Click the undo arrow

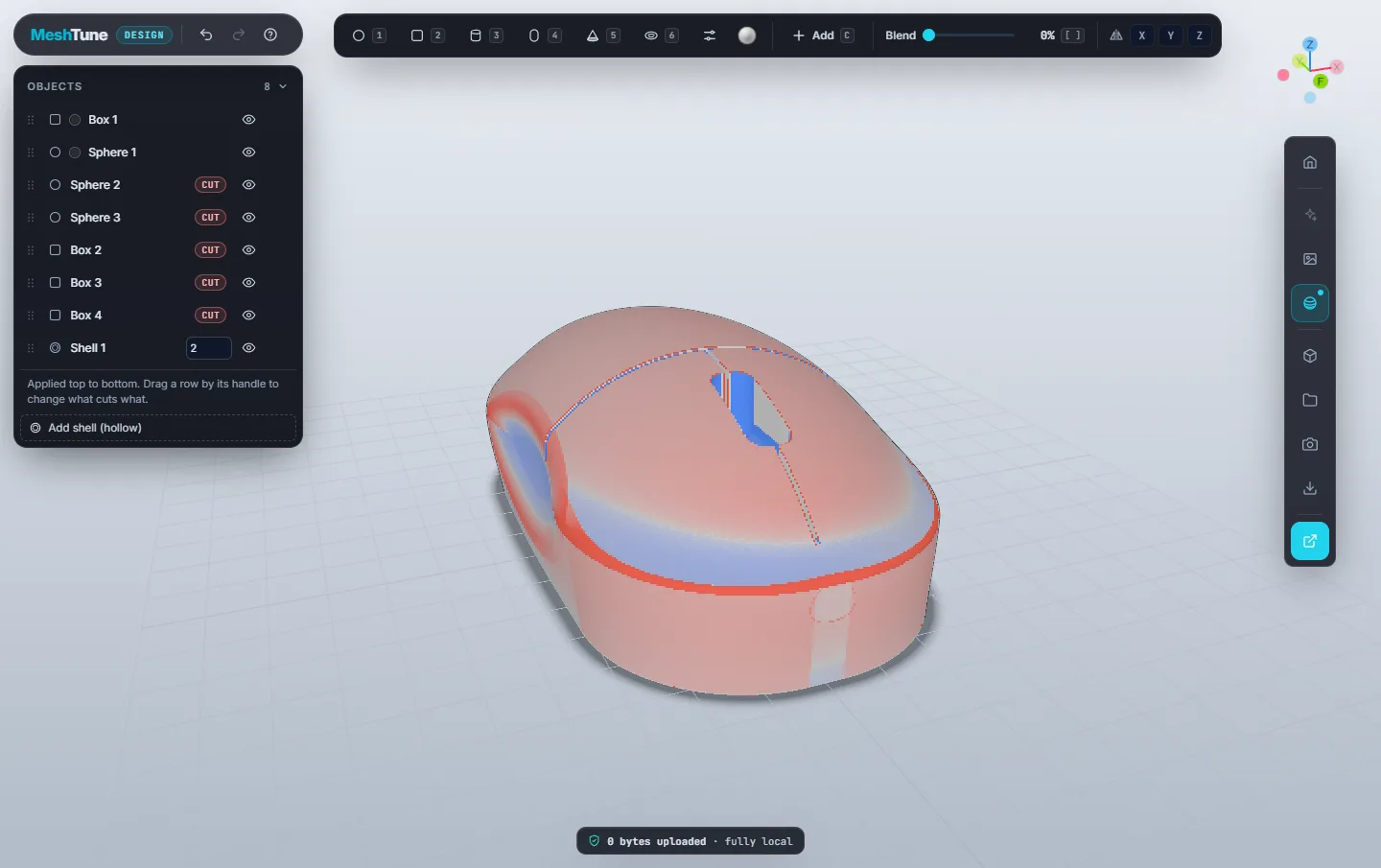coord(206,35)
